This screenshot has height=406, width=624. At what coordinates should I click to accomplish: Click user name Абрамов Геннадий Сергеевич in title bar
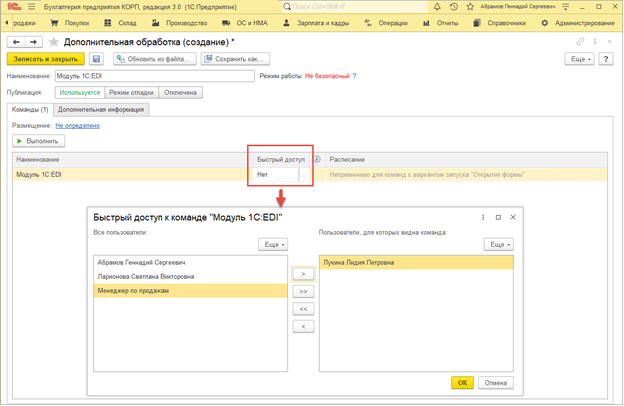click(x=517, y=7)
